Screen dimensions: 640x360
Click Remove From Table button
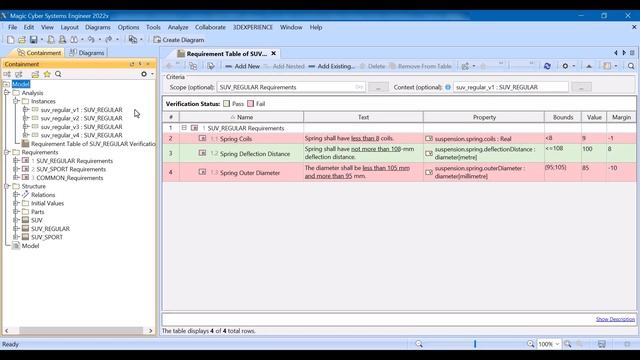click(420, 66)
